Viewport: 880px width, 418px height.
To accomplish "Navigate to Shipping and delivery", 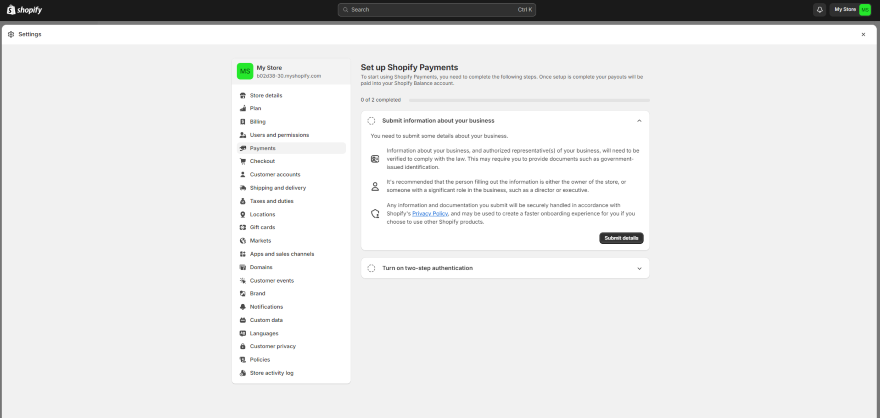I will [291, 188].
